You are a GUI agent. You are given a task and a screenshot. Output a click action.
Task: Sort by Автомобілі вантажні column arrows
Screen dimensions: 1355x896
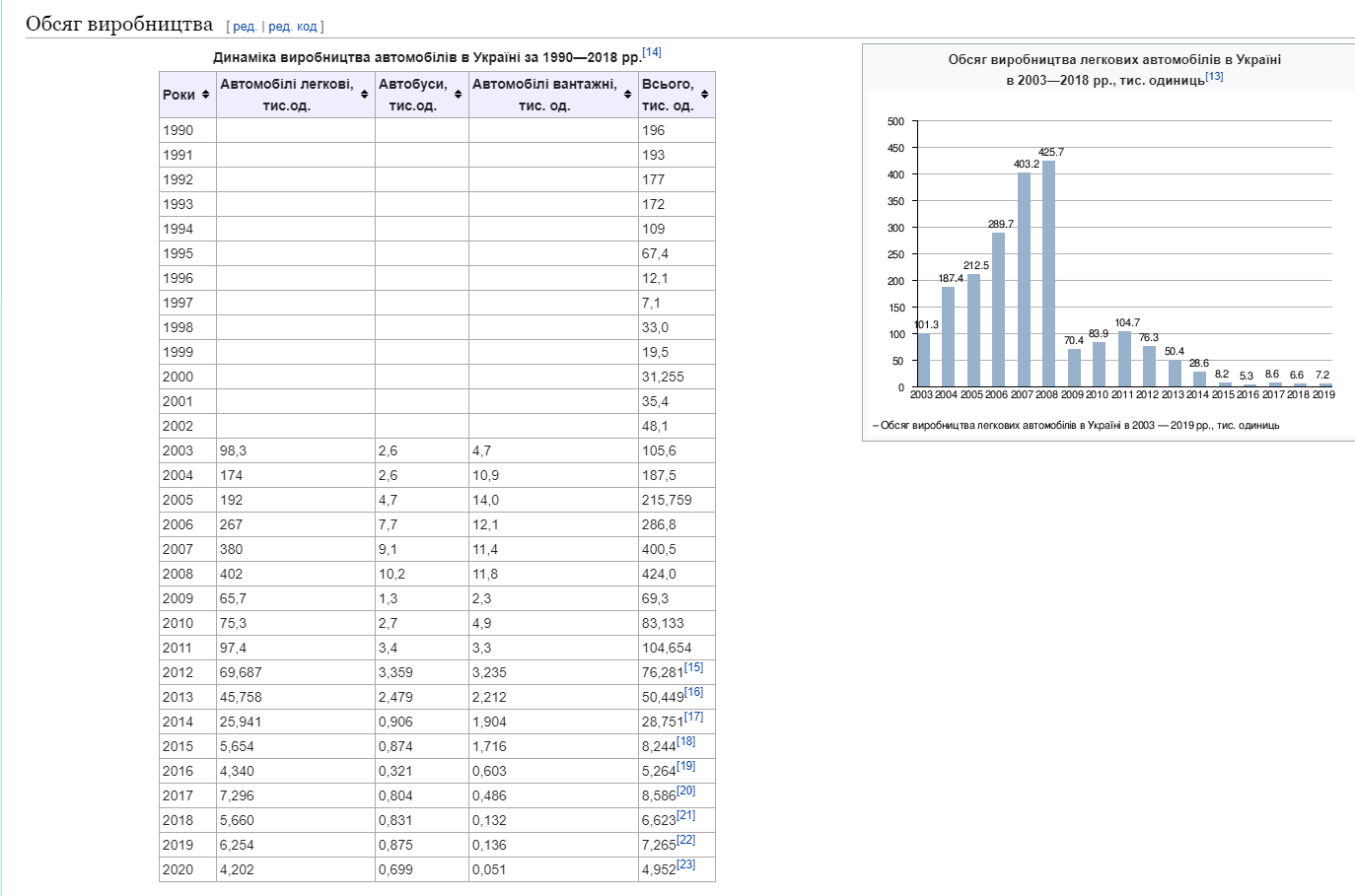coord(628,95)
